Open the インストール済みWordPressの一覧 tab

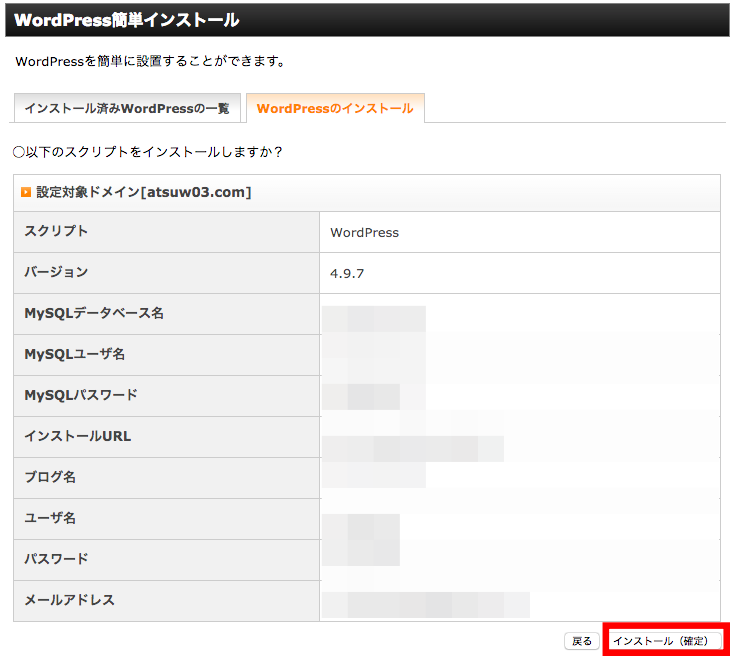click(127, 108)
